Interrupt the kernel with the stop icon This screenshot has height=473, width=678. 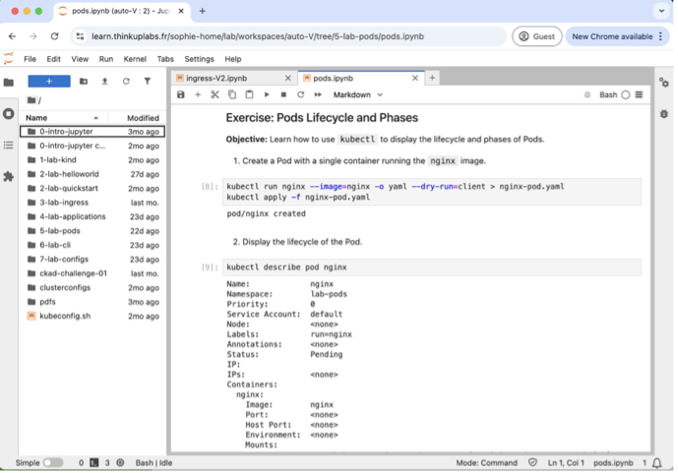283,95
